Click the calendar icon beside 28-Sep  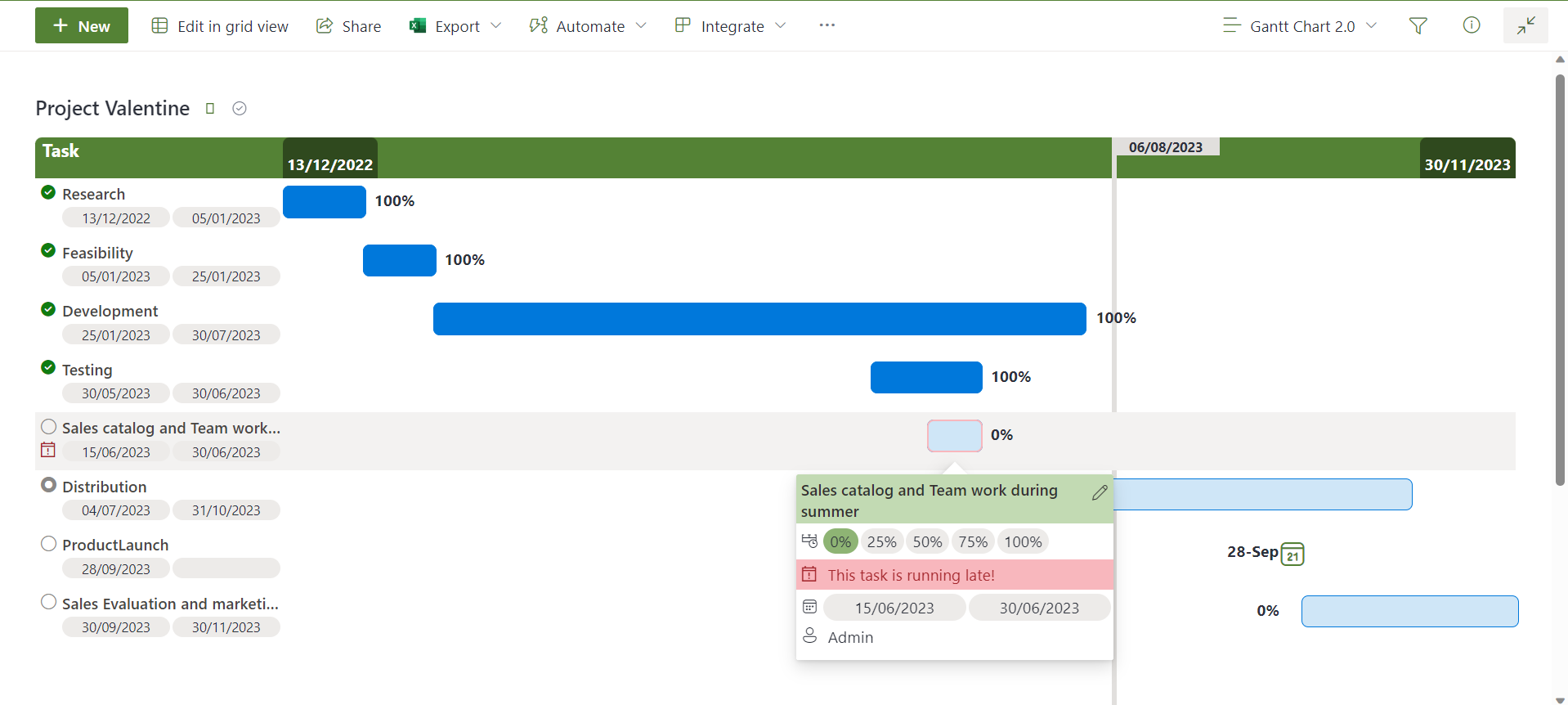coord(1292,555)
